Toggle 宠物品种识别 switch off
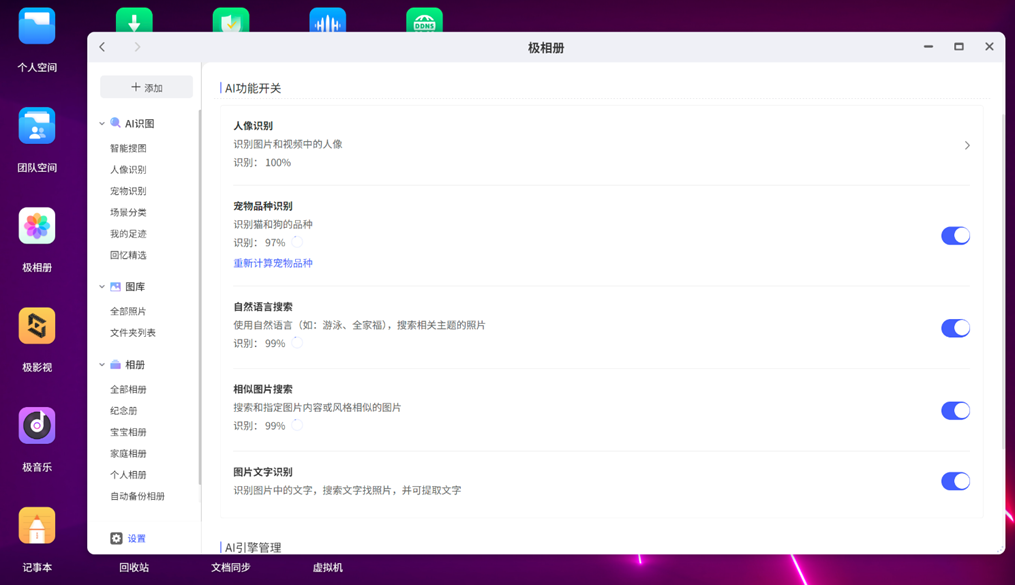This screenshot has height=585, width=1015. pyautogui.click(x=955, y=236)
